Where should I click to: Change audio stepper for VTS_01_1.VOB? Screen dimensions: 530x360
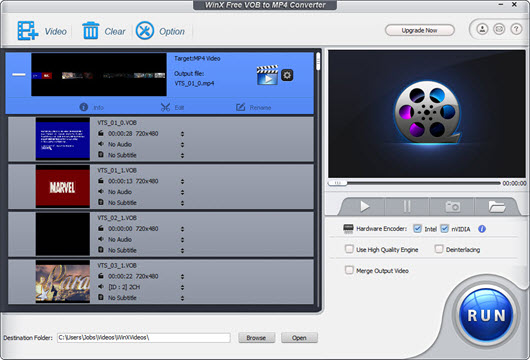tap(182, 192)
